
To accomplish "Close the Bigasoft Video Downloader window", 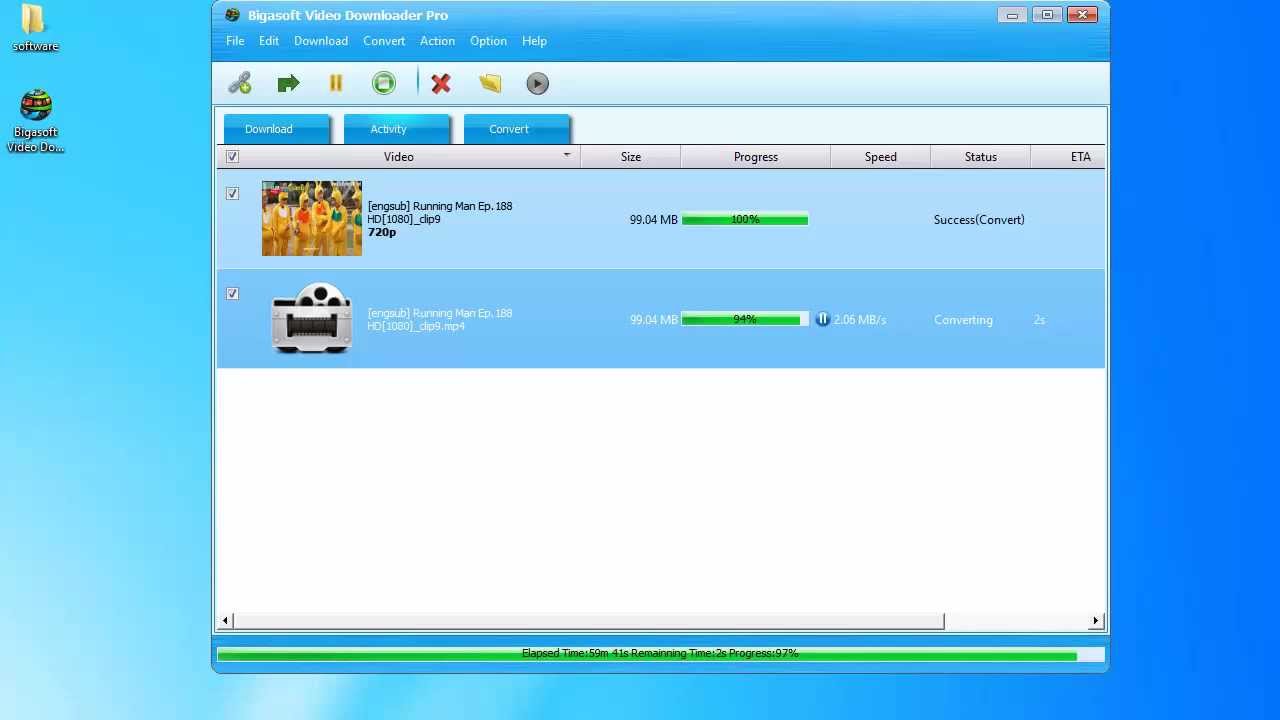I will tap(1082, 15).
